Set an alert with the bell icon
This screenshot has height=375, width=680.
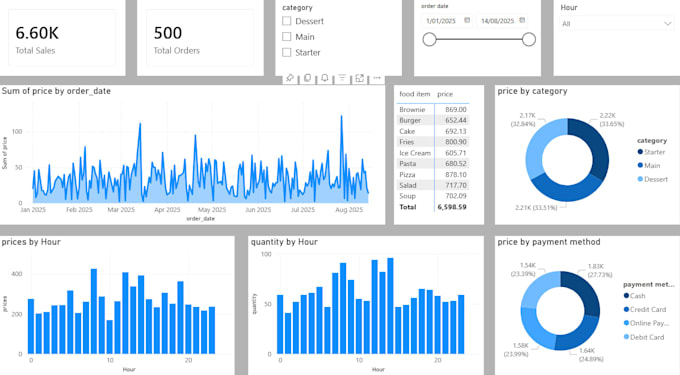[x=324, y=78]
